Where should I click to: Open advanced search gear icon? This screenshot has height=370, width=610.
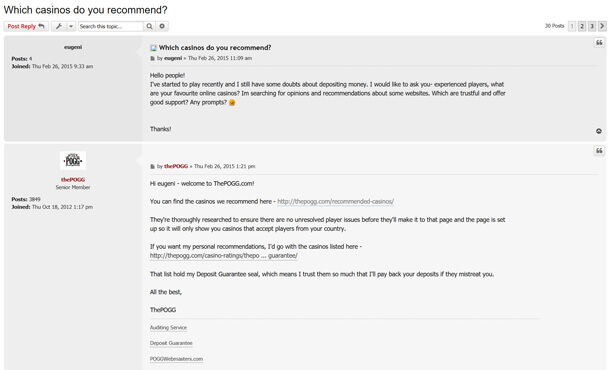click(162, 26)
